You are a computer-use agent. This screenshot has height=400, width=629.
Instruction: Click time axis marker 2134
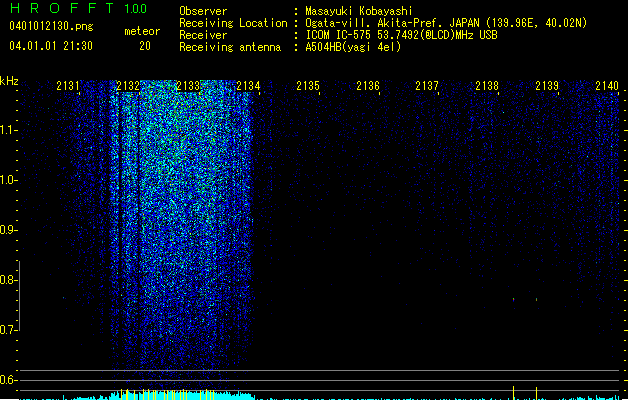248,85
